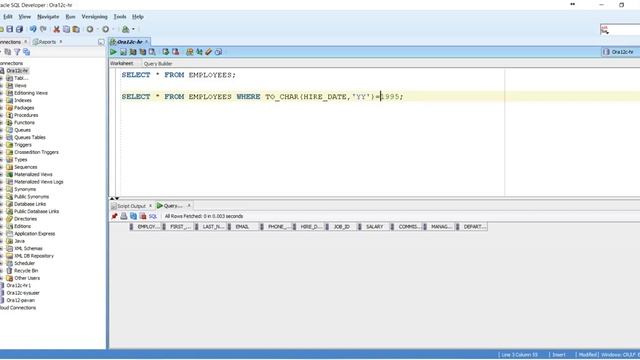
Task: Click the red delete icon in Query Result toolbar
Action: pos(143,216)
